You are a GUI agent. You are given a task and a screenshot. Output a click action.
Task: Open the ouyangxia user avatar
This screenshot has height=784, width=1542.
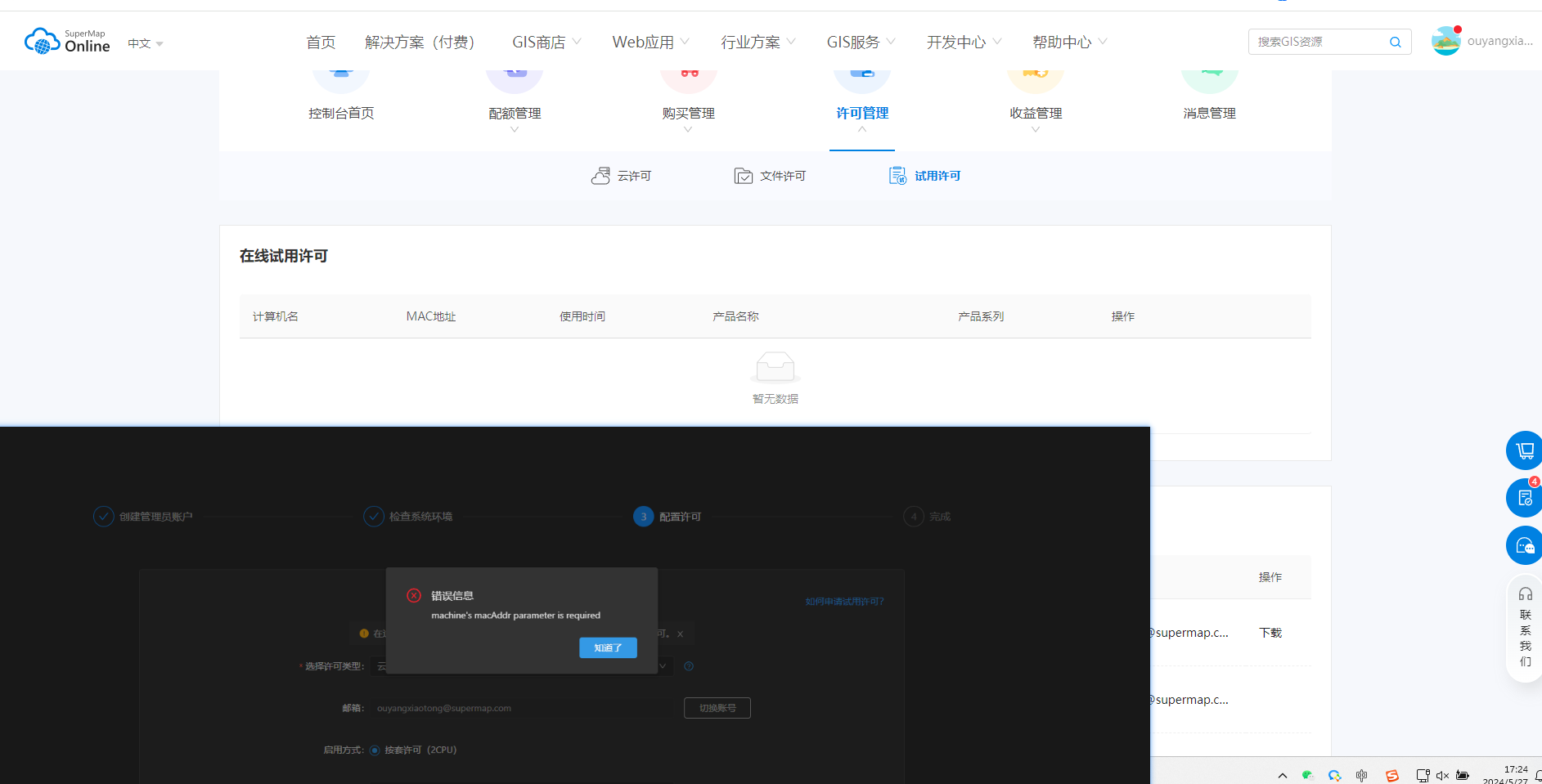point(1446,41)
